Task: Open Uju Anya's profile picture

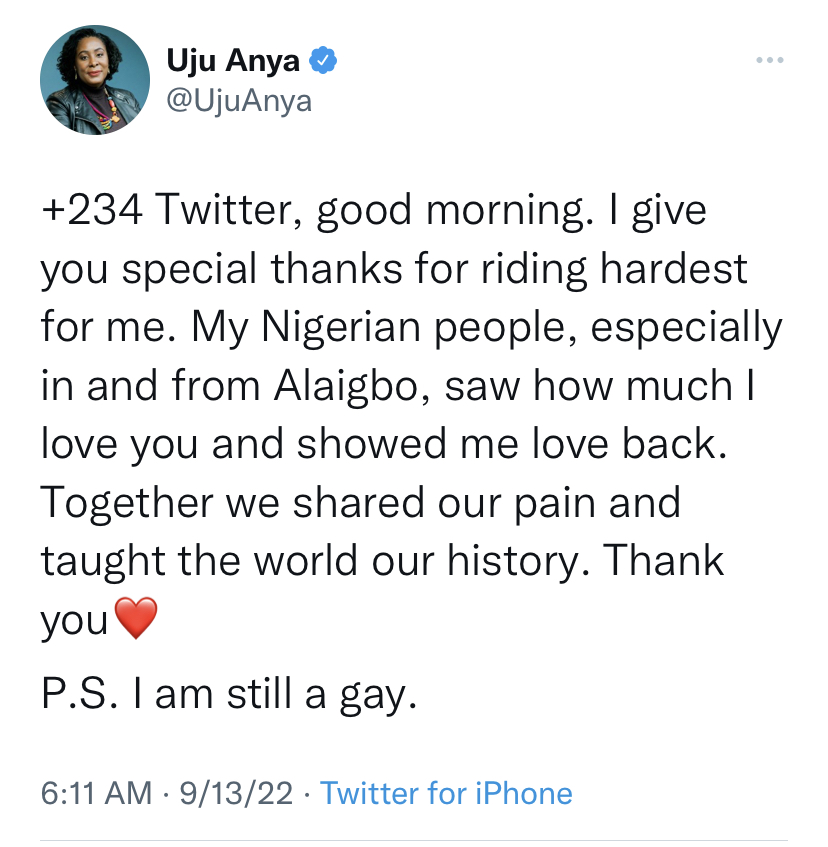Action: (x=95, y=80)
